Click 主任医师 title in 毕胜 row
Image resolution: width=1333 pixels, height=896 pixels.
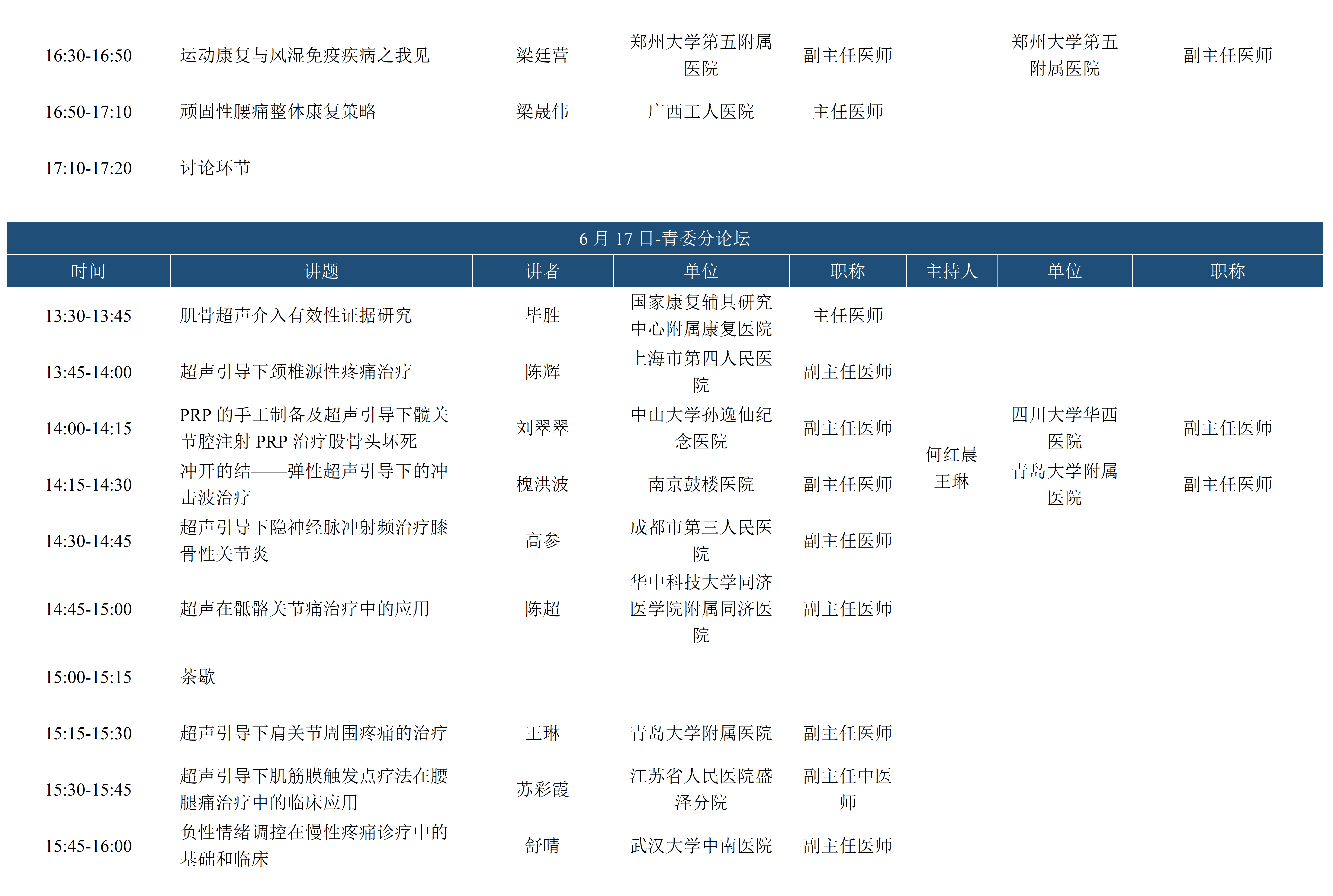(x=848, y=315)
